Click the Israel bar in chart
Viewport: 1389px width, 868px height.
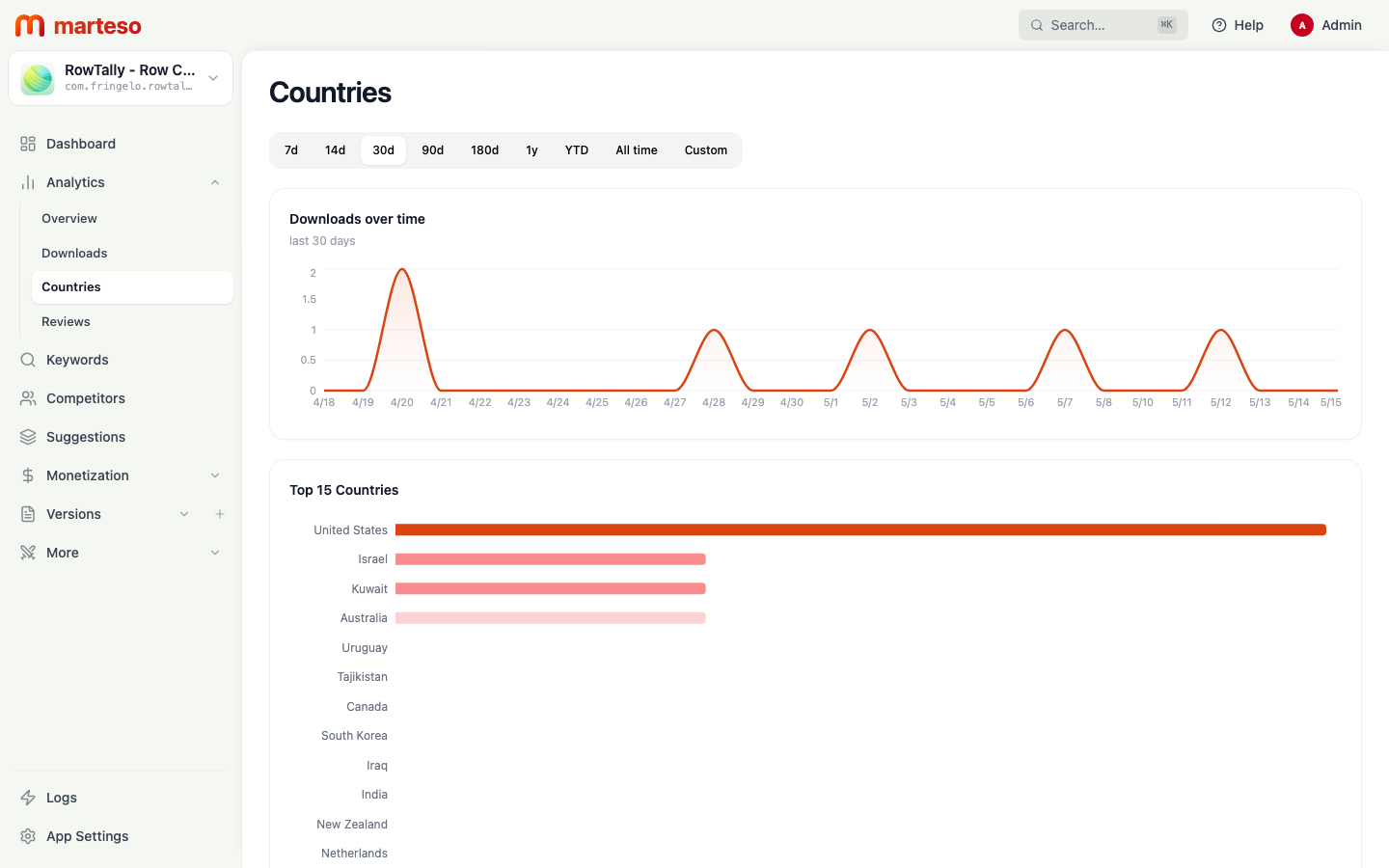551,559
